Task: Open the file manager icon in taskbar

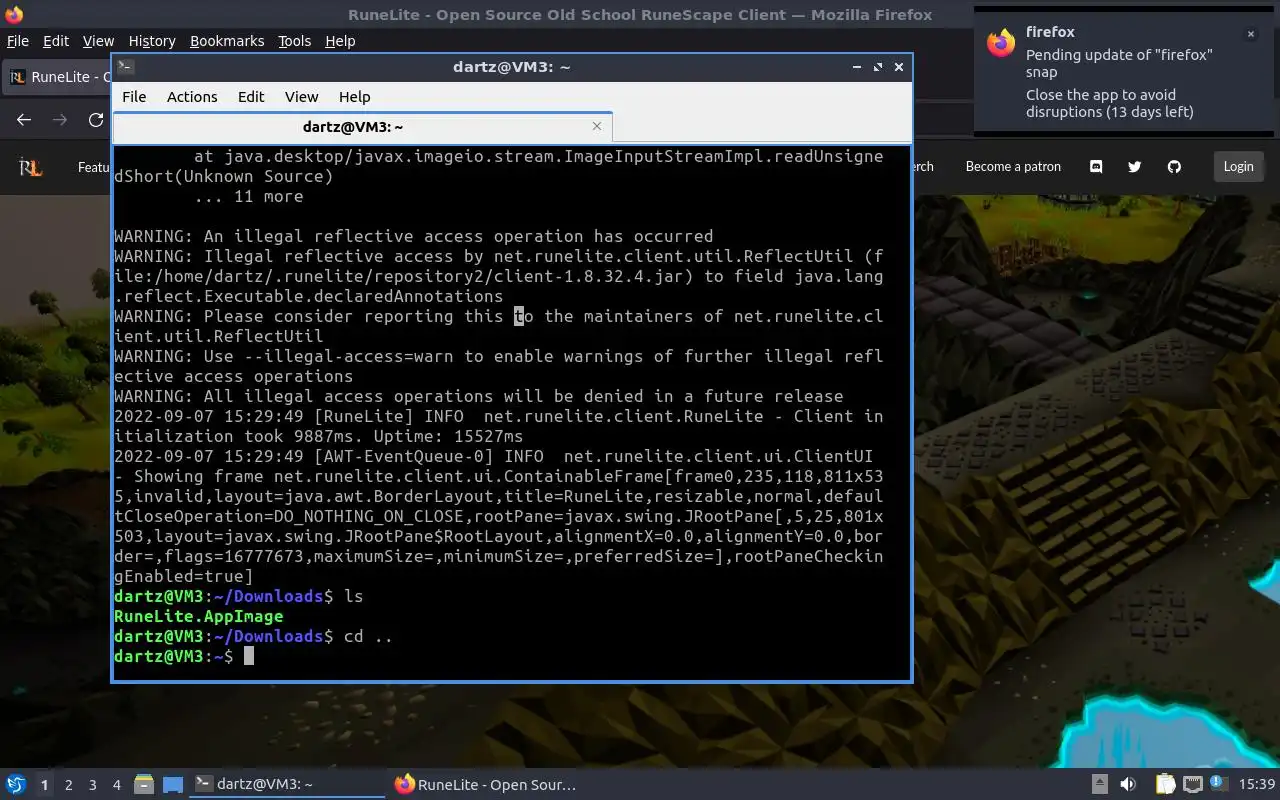Action: coord(144,784)
